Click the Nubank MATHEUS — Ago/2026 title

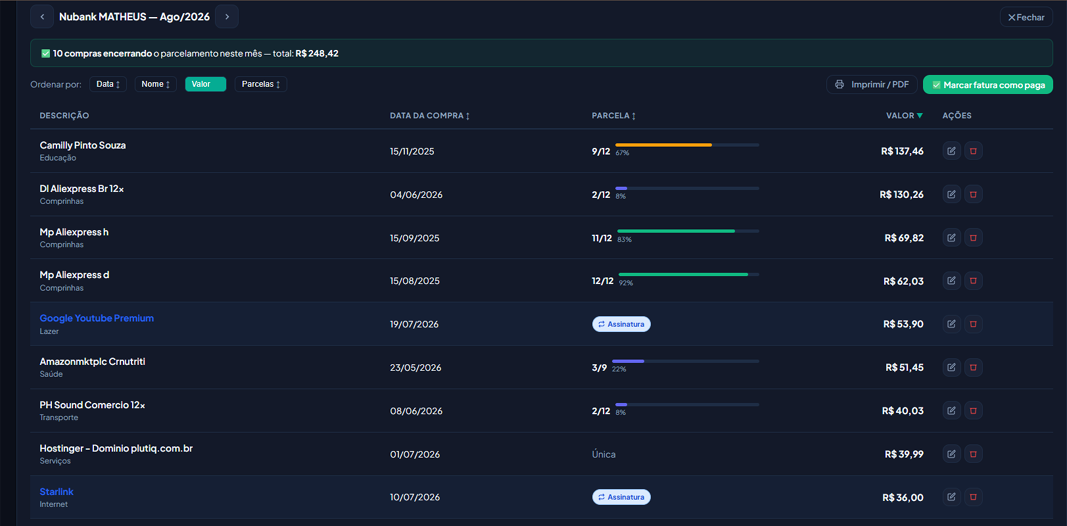(x=135, y=17)
